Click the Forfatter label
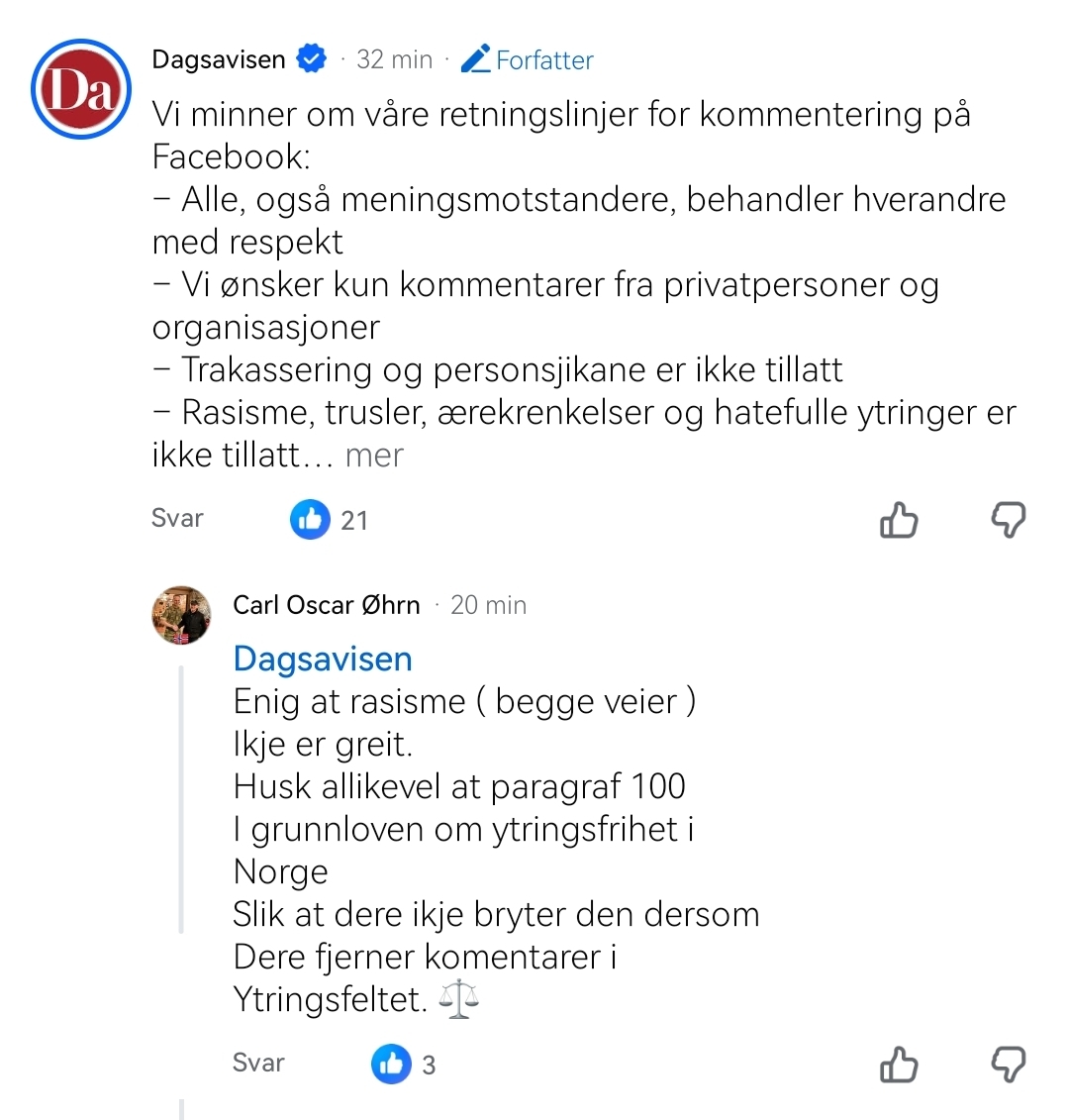 (544, 60)
